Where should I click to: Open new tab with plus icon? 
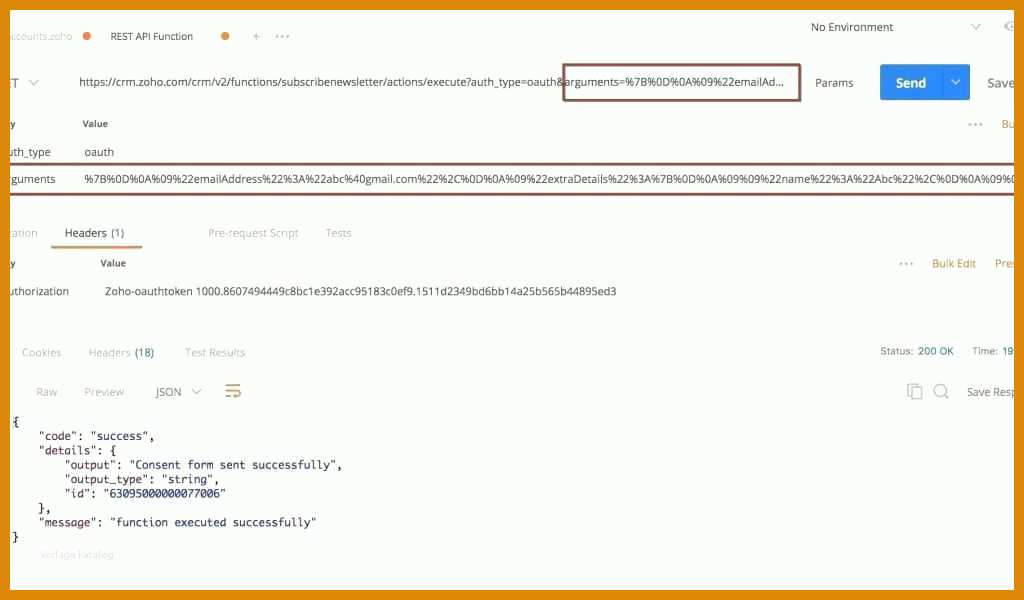[x=256, y=37]
